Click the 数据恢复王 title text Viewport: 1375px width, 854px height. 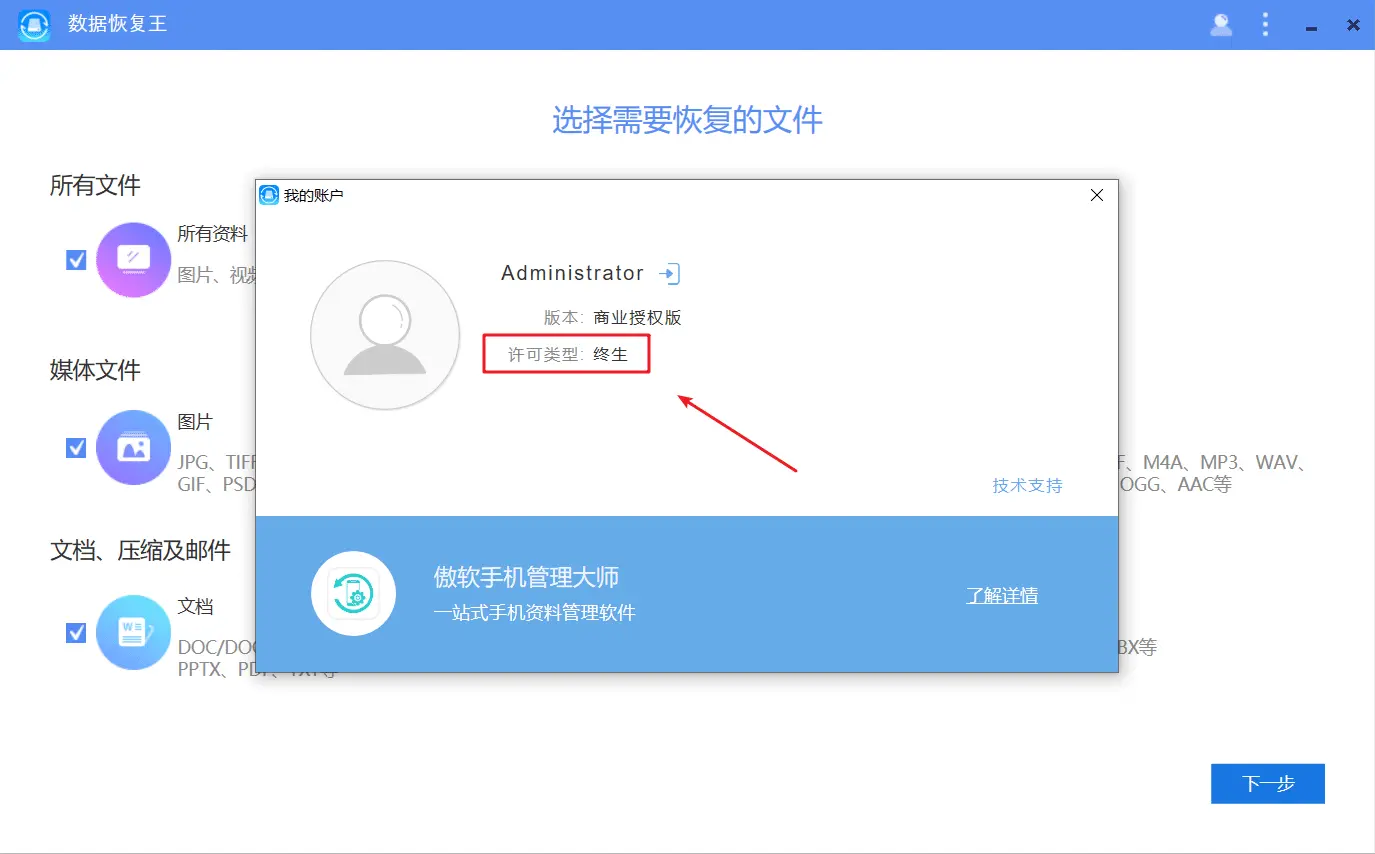click(x=117, y=24)
